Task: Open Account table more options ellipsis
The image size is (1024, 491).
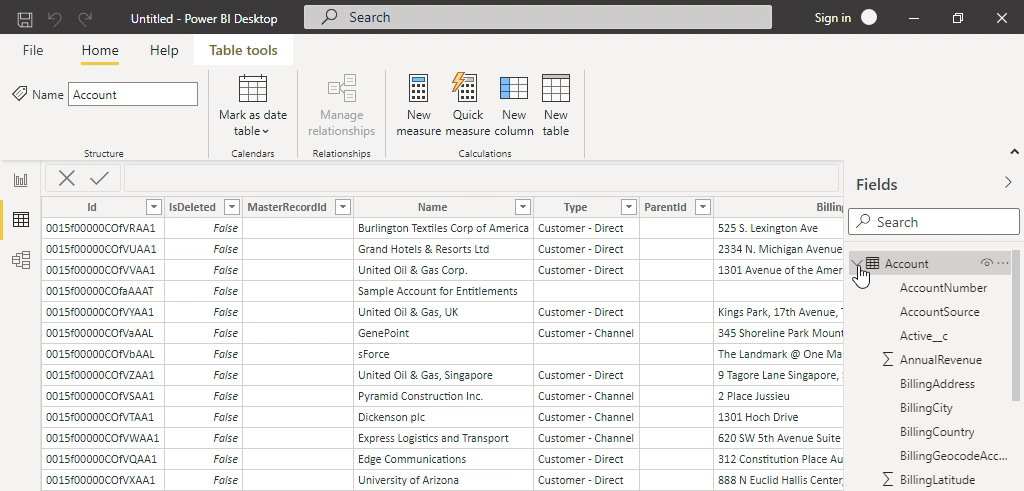Action: (1003, 263)
